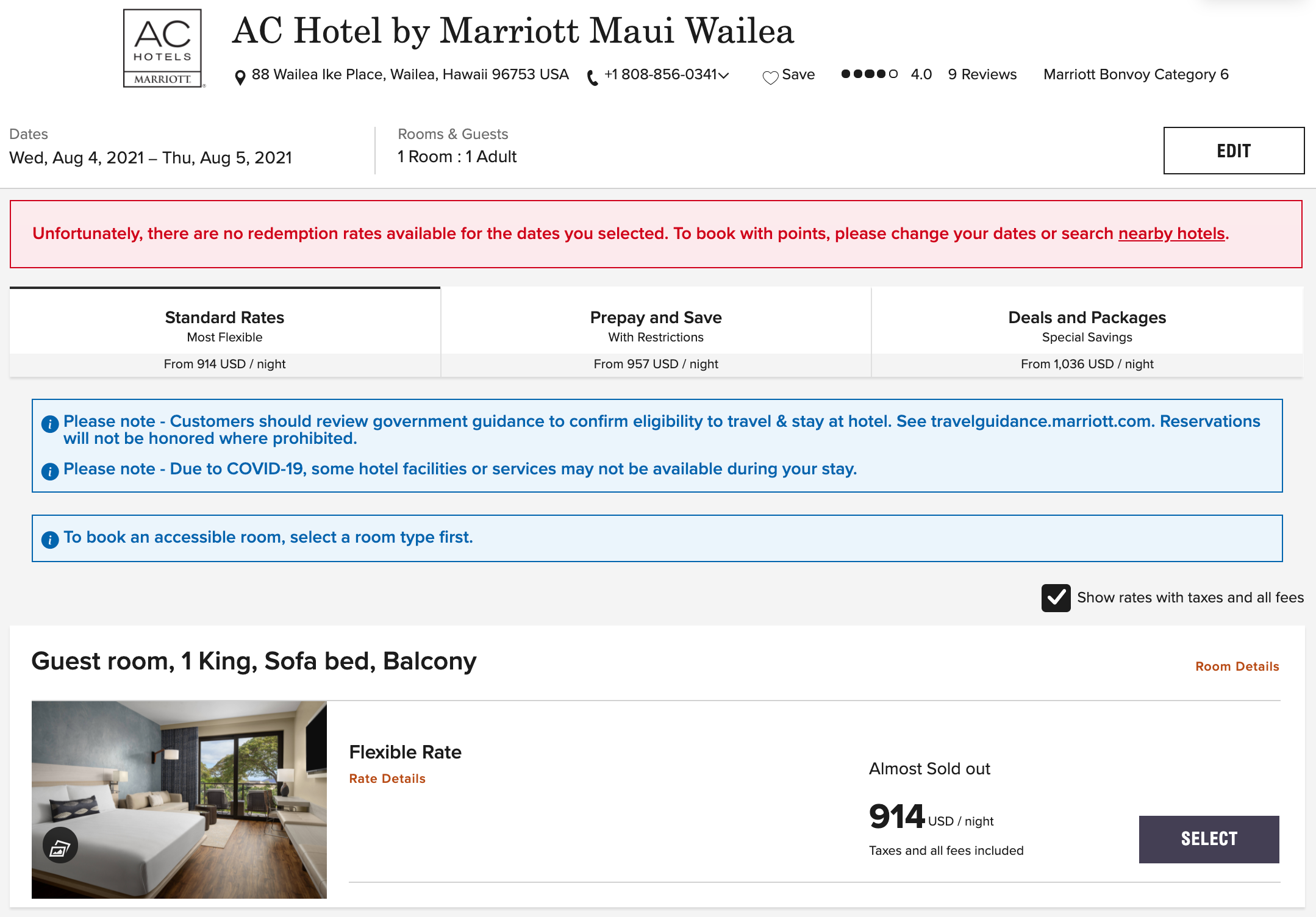Open the nearby hotels link
This screenshot has height=917, width=1316.
click(x=1171, y=234)
